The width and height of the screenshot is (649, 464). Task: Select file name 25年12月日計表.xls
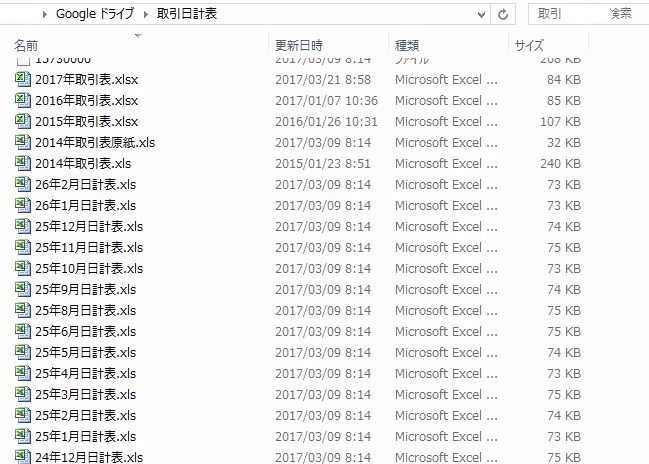89,227
